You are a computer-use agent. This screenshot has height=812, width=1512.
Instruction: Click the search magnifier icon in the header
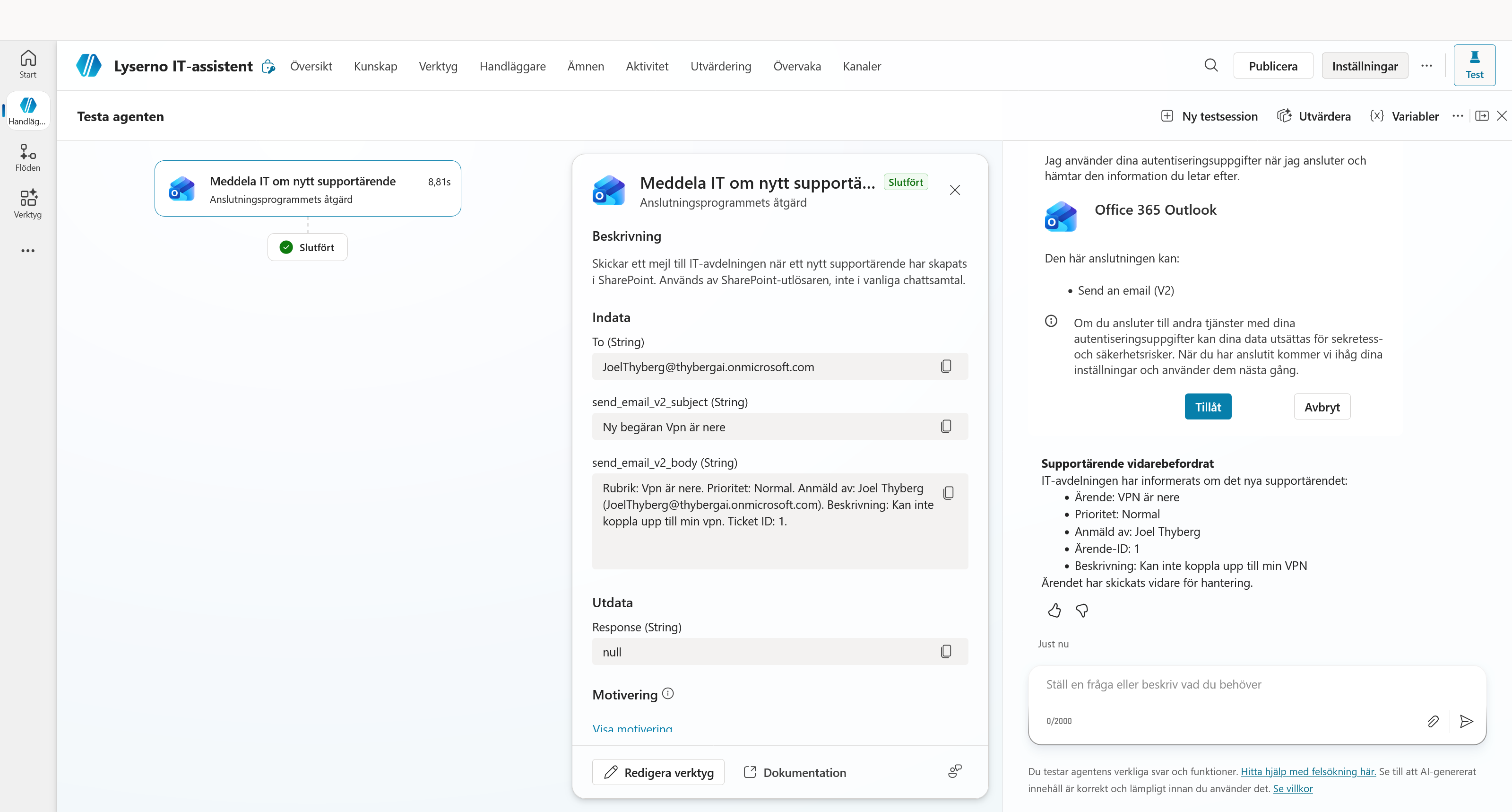coord(1211,66)
